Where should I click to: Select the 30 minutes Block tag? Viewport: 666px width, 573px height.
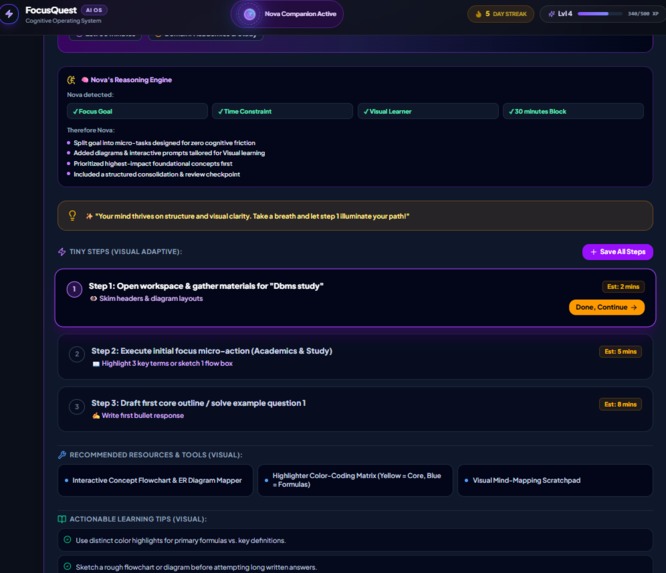573,111
